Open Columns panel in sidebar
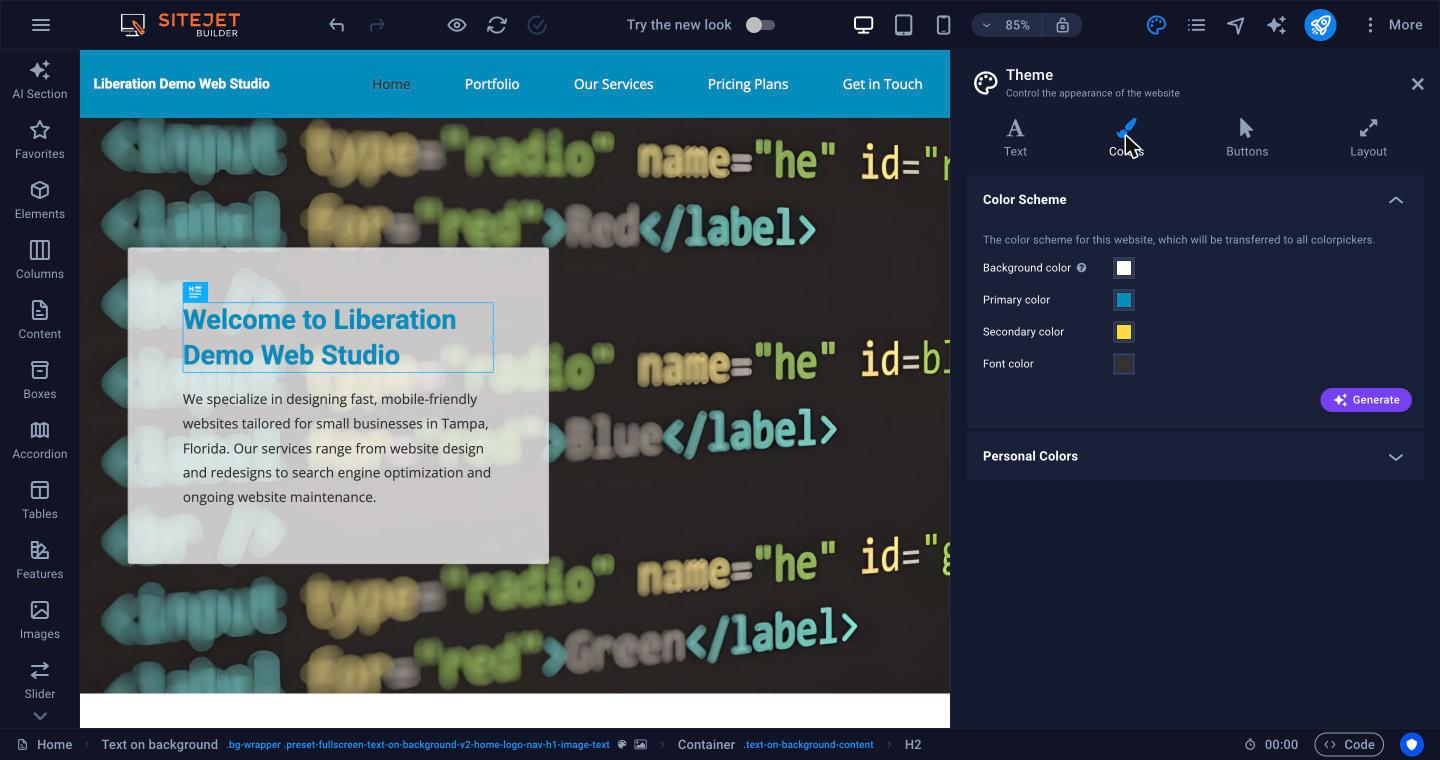Viewport: 1440px width, 760px height. click(40, 260)
